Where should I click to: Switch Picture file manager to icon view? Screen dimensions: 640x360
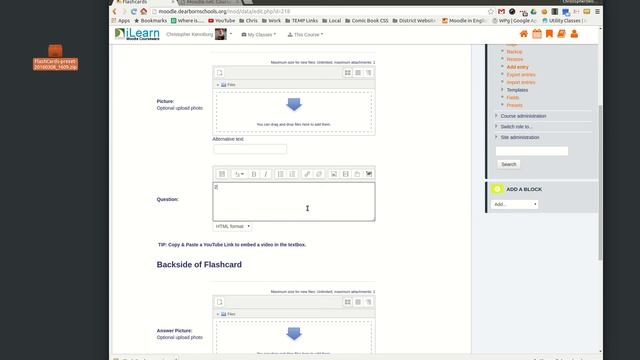pyautogui.click(x=347, y=73)
